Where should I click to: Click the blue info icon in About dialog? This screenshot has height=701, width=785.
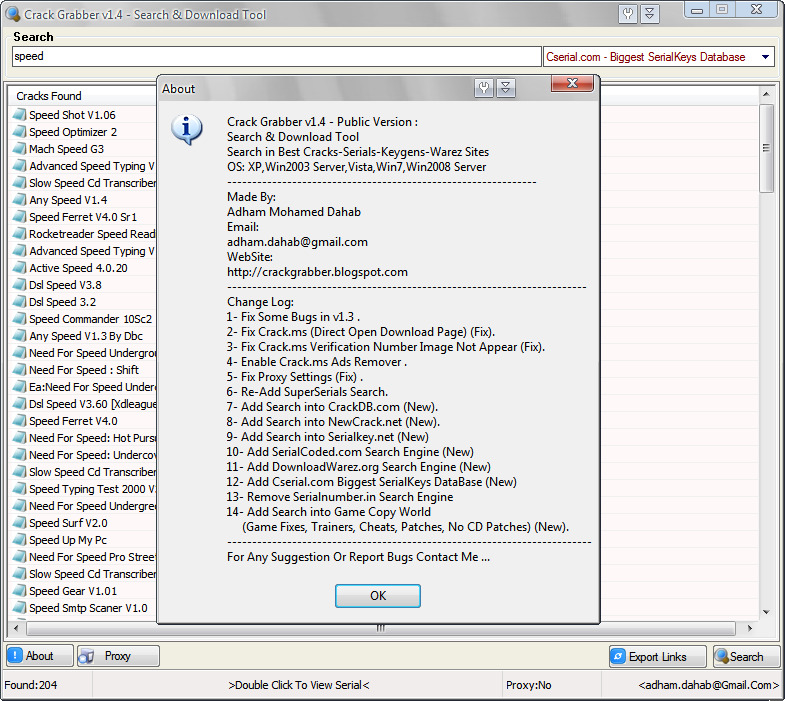[187, 129]
